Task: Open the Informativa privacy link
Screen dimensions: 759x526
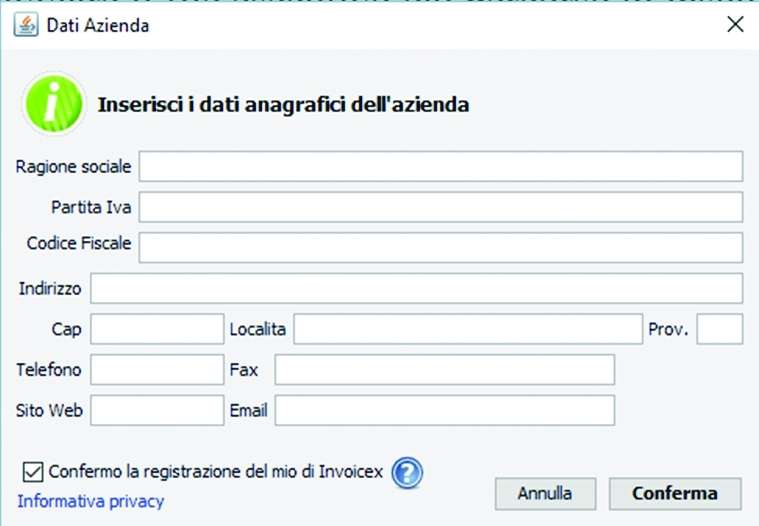Action: (90, 501)
